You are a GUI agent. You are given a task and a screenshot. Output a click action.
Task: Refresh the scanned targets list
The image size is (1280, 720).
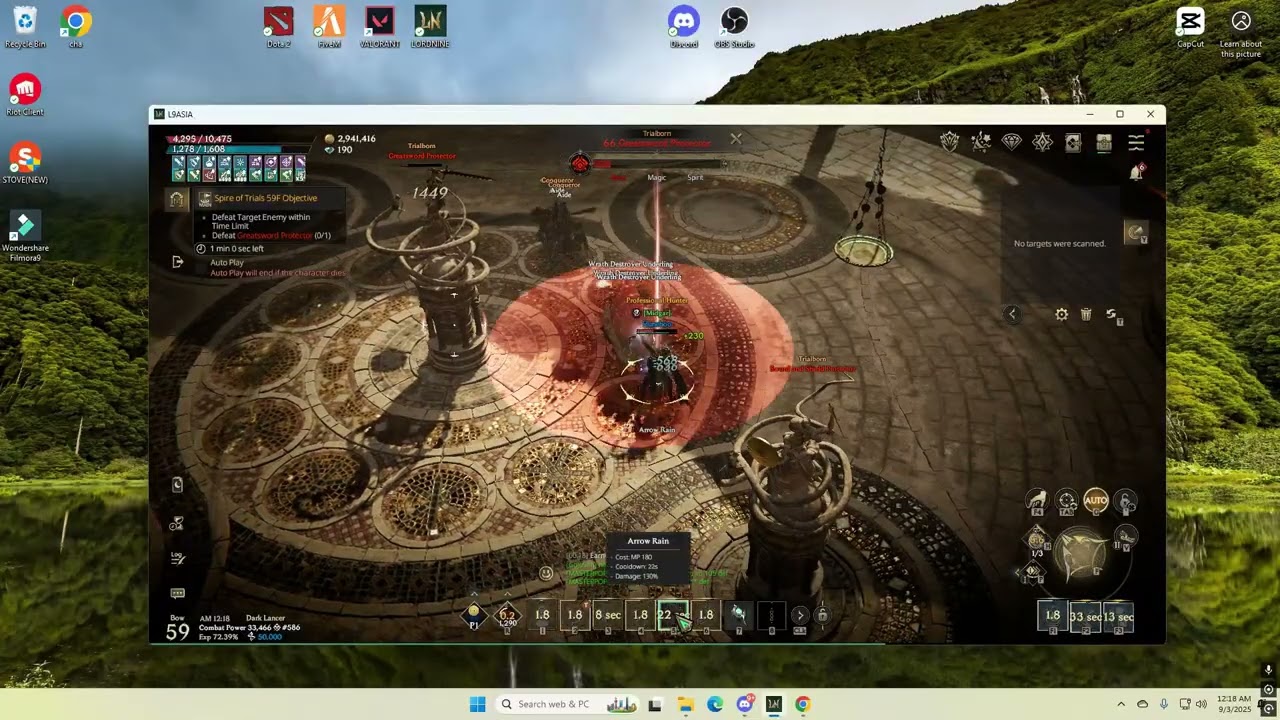coord(1111,314)
